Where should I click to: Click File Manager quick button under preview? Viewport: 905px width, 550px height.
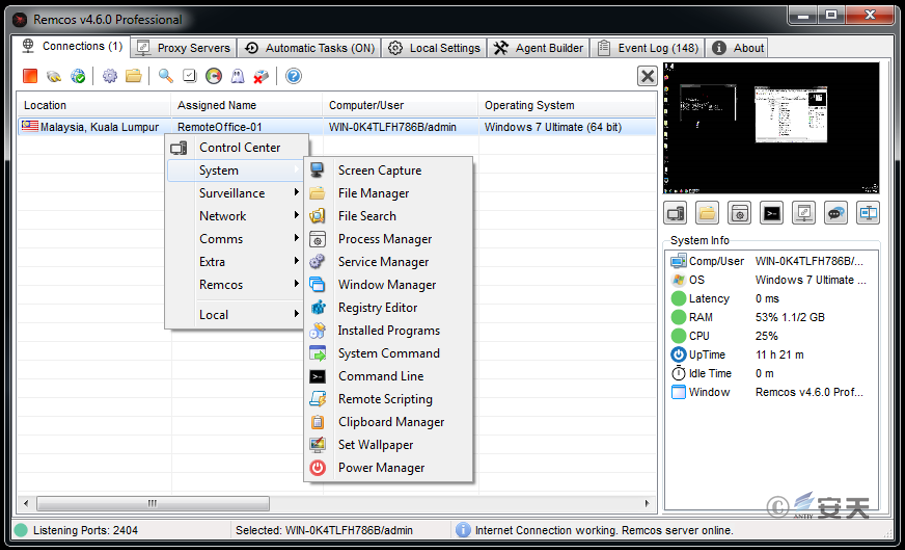pyautogui.click(x=707, y=214)
